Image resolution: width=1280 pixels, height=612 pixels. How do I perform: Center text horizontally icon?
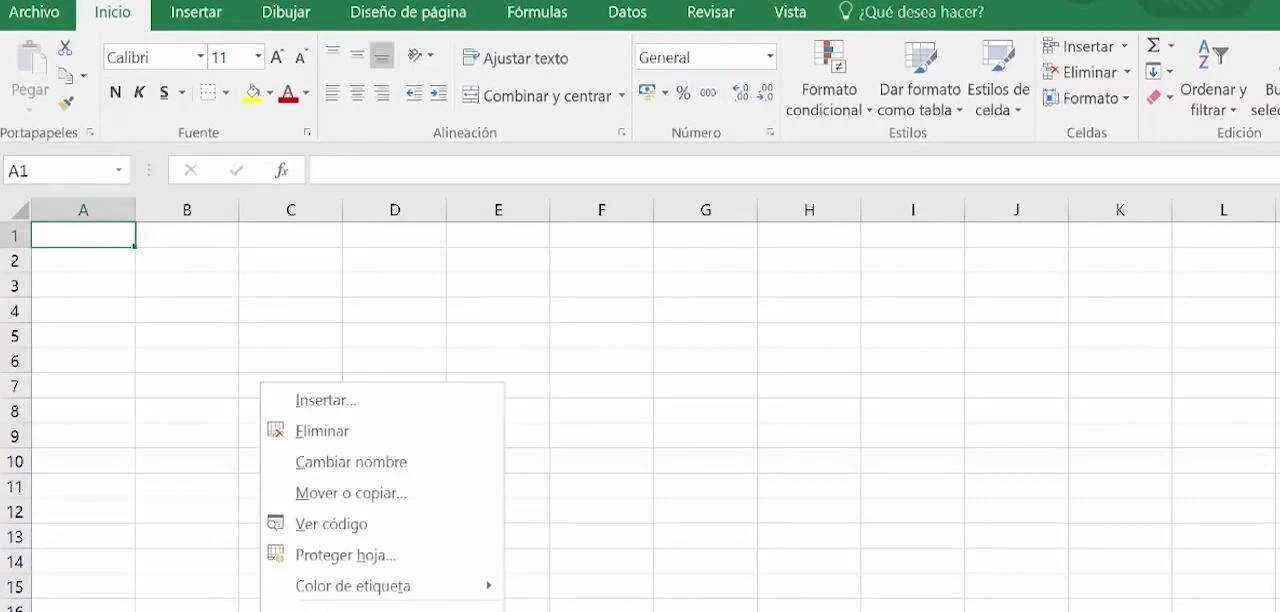[357, 93]
